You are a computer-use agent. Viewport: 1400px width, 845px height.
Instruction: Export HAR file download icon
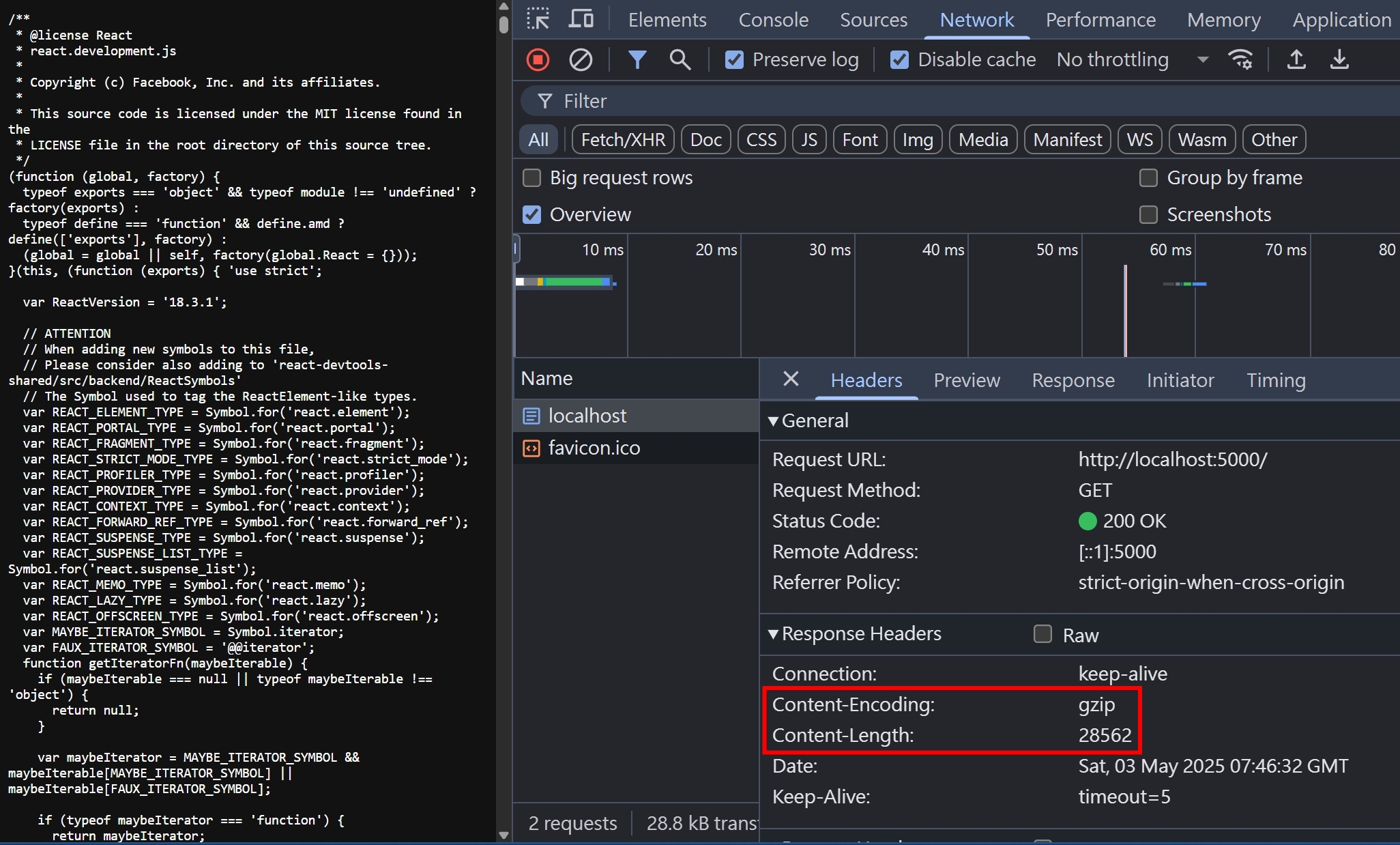coord(1339,60)
